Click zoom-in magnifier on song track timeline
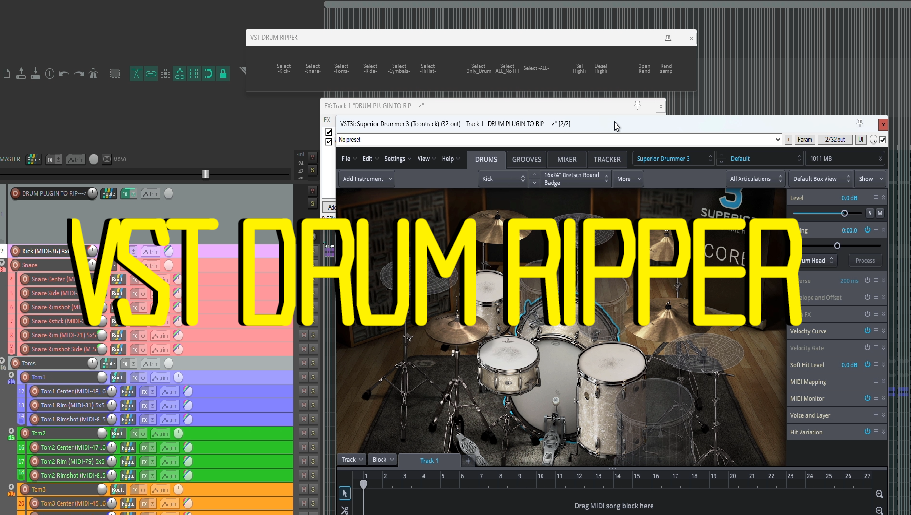 tap(879, 494)
